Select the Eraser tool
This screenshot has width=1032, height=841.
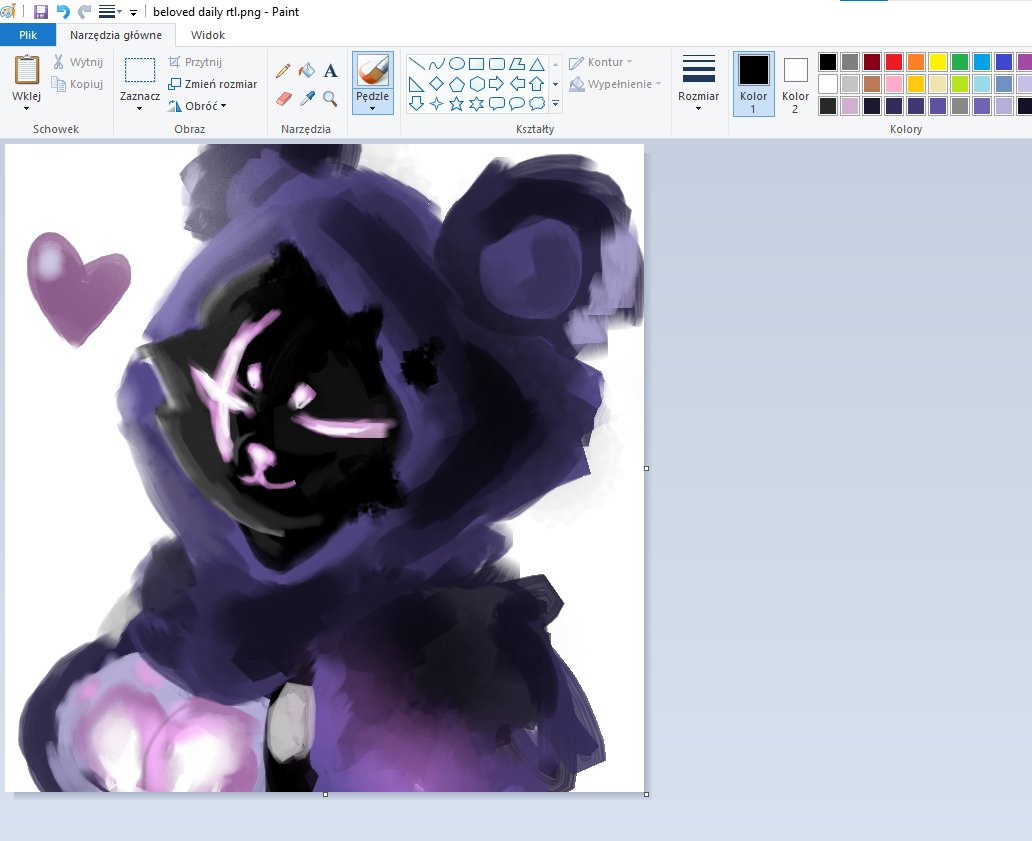tap(284, 99)
